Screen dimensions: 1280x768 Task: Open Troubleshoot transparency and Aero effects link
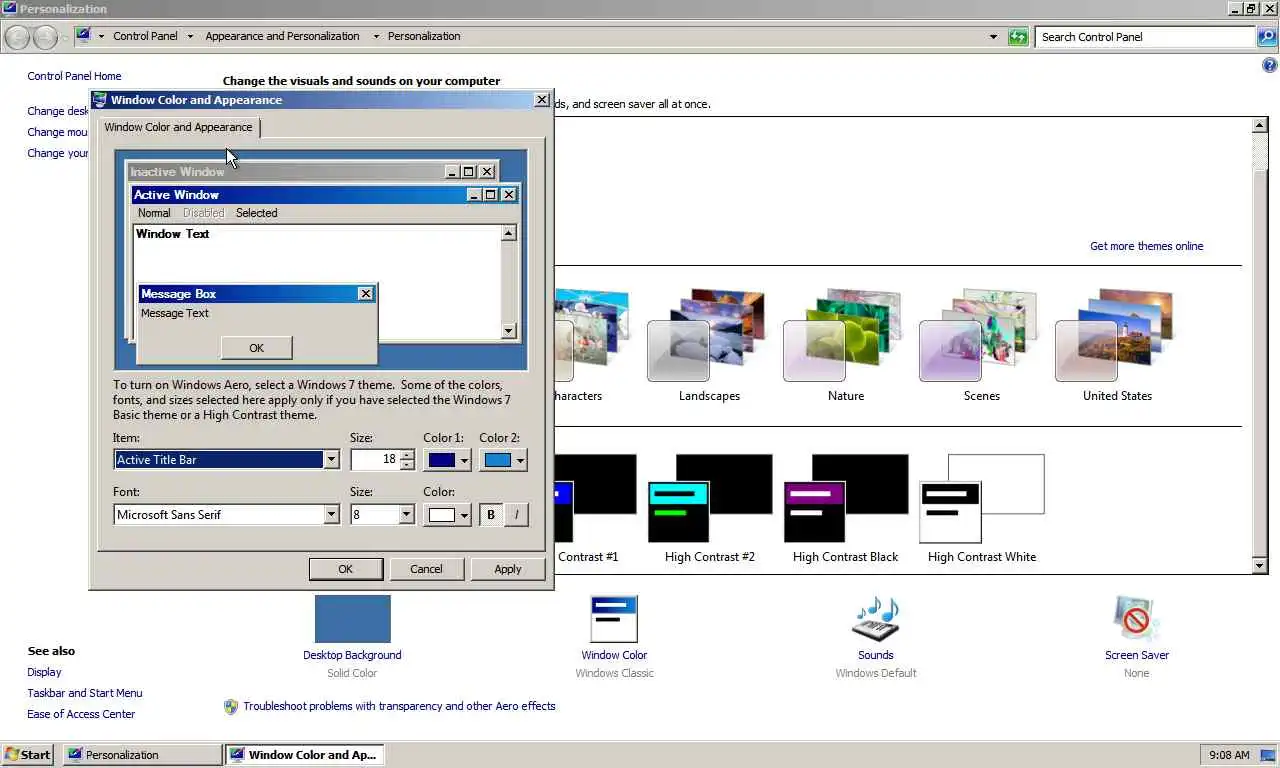point(399,706)
